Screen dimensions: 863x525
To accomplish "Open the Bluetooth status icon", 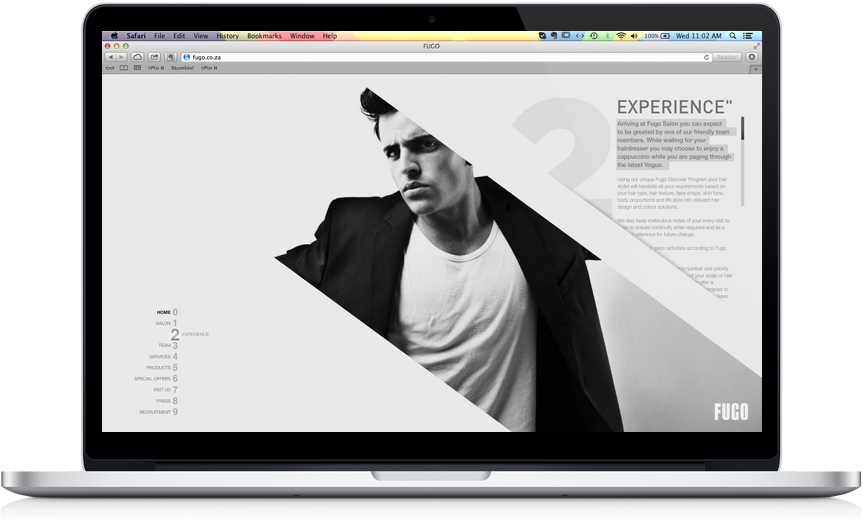I will pyautogui.click(x=608, y=36).
